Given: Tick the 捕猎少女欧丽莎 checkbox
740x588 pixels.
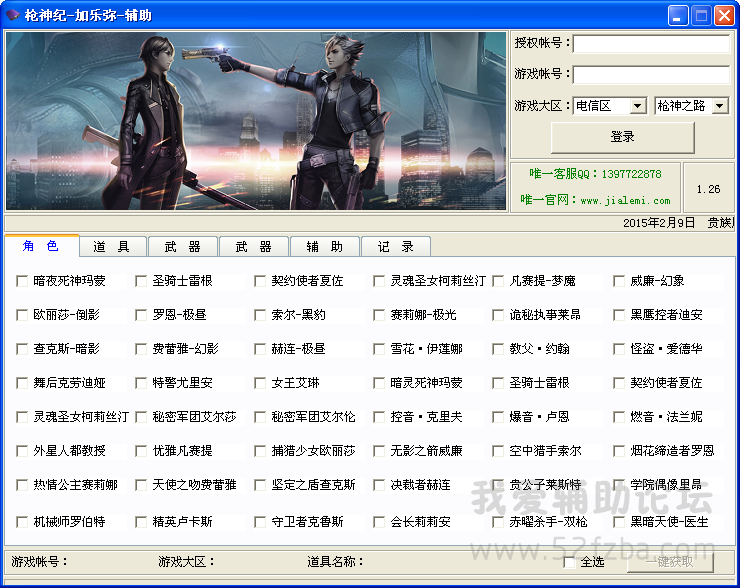Looking at the screenshot, I should click(260, 451).
